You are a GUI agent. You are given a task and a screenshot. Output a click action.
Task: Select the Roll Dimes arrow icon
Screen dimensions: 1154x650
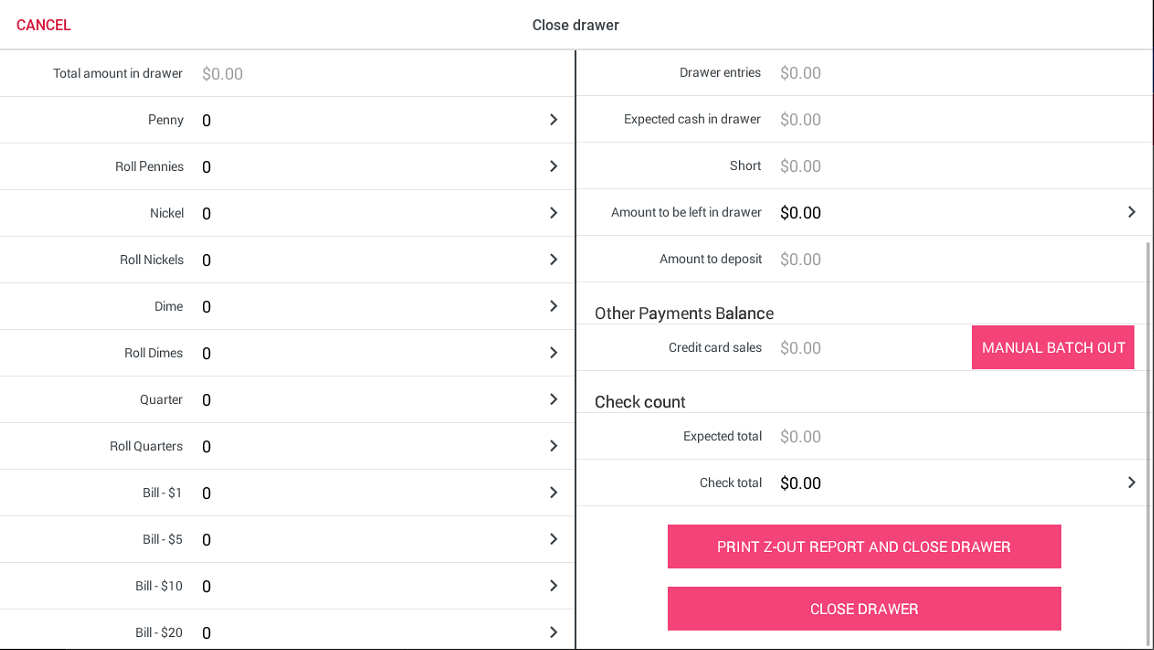click(553, 353)
